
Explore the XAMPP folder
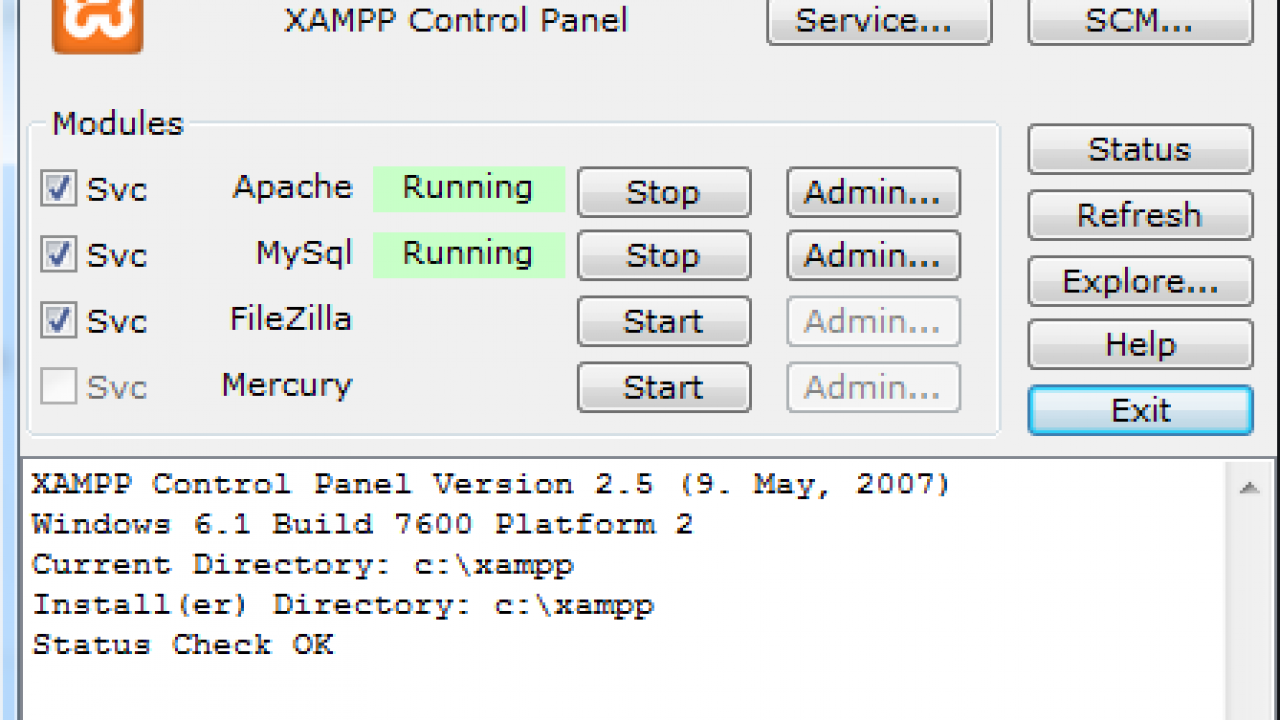coord(1139,281)
